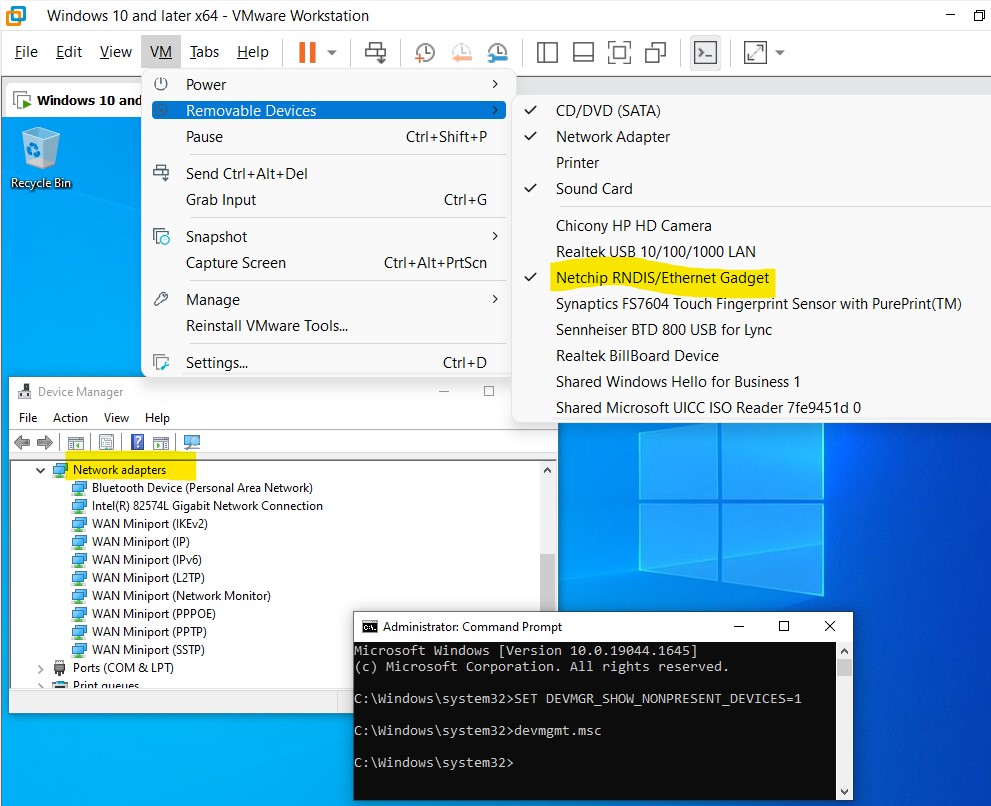Image resolution: width=991 pixels, height=806 pixels.
Task: Open the Edit menu in VMware
Action: click(x=68, y=52)
